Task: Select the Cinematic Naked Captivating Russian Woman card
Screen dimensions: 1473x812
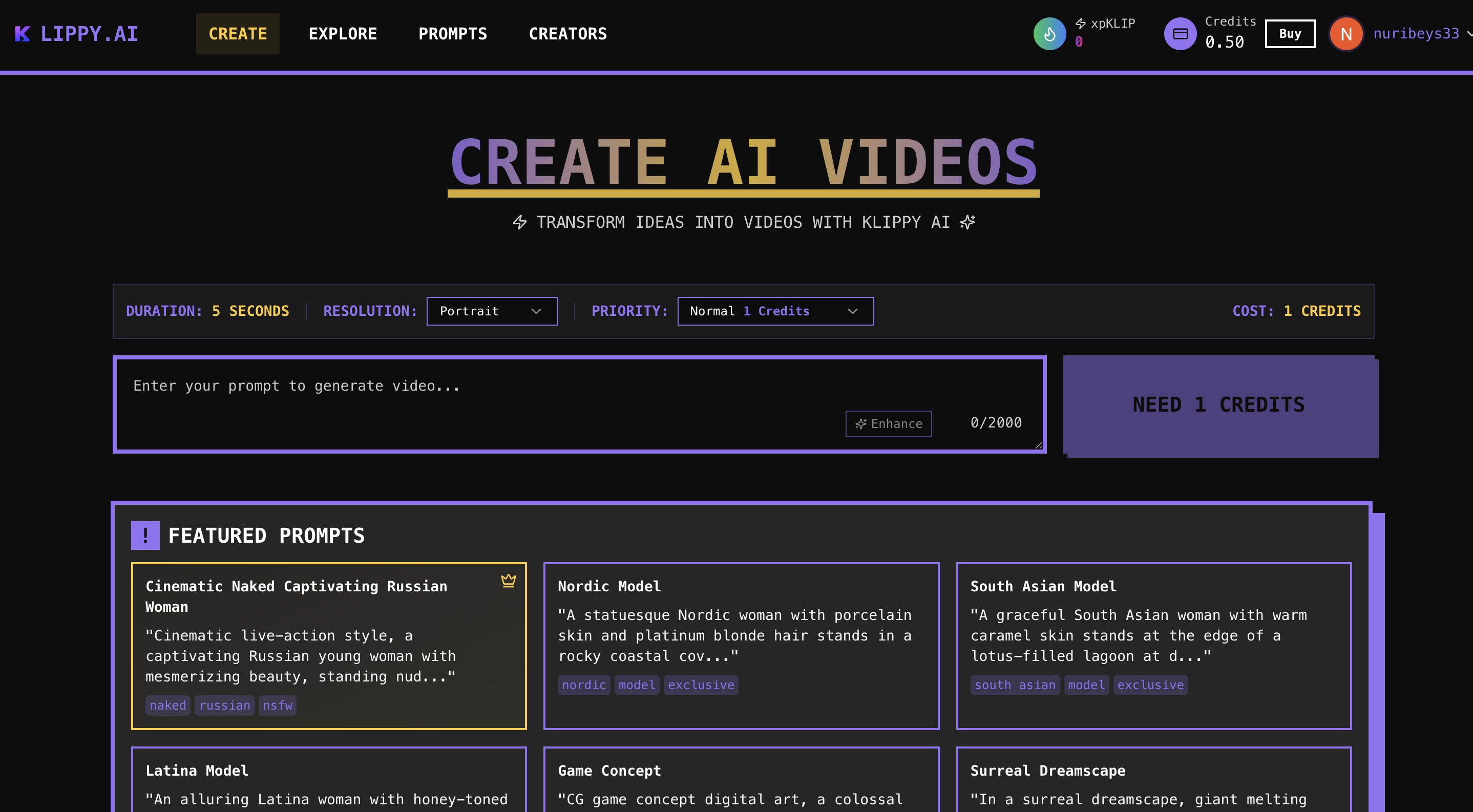Action: pyautogui.click(x=329, y=646)
